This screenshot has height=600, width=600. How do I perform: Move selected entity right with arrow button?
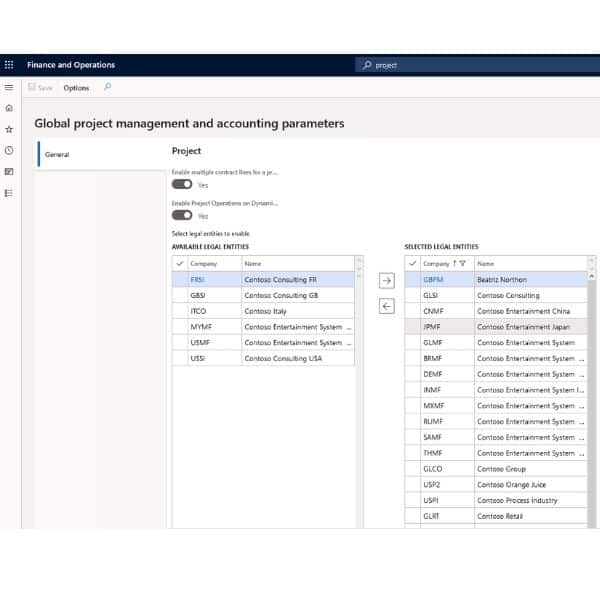click(x=386, y=280)
